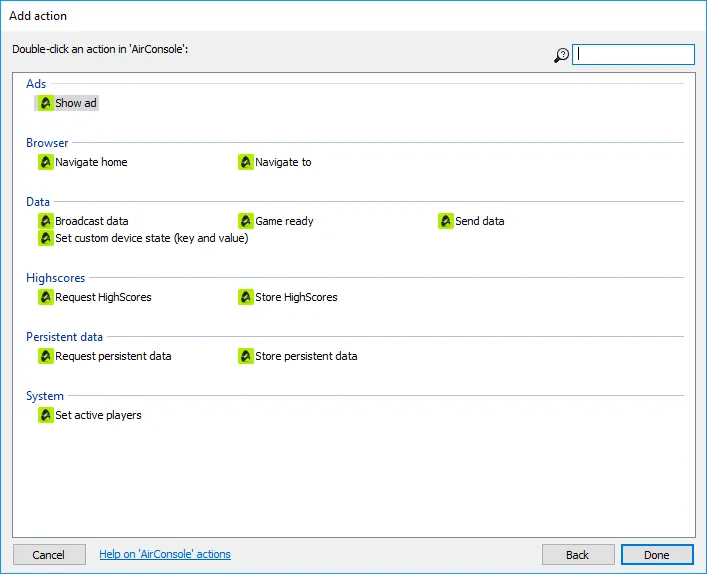Click the Set active players icon

pyautogui.click(x=46, y=415)
